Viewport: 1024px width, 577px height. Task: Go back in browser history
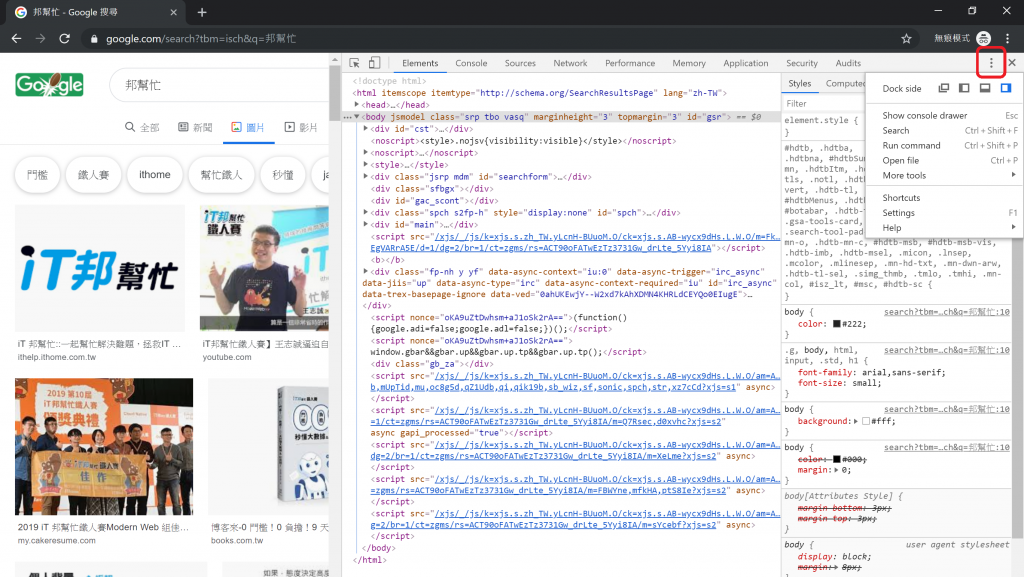16,39
